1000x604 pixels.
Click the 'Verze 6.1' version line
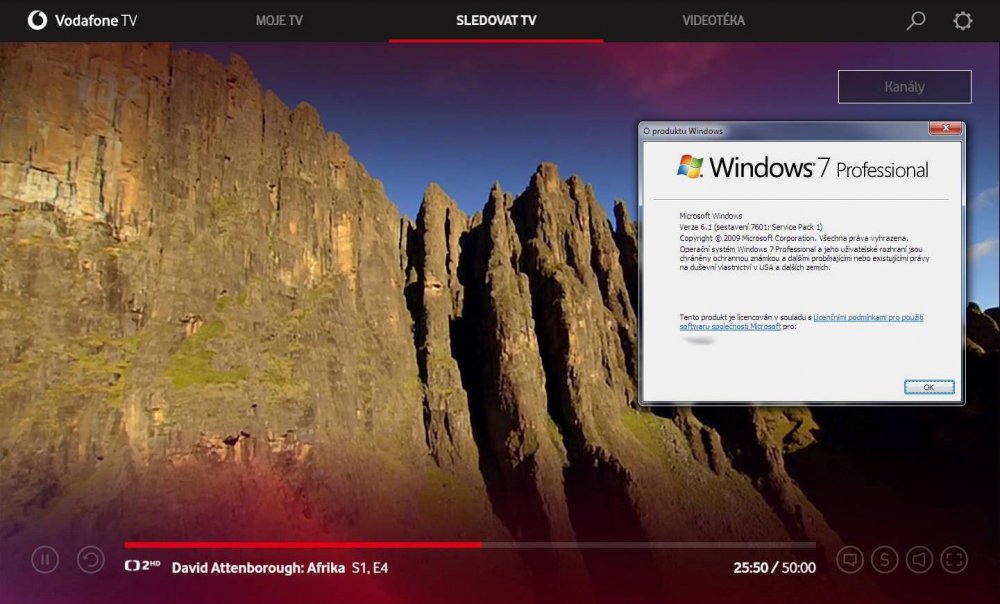751,226
